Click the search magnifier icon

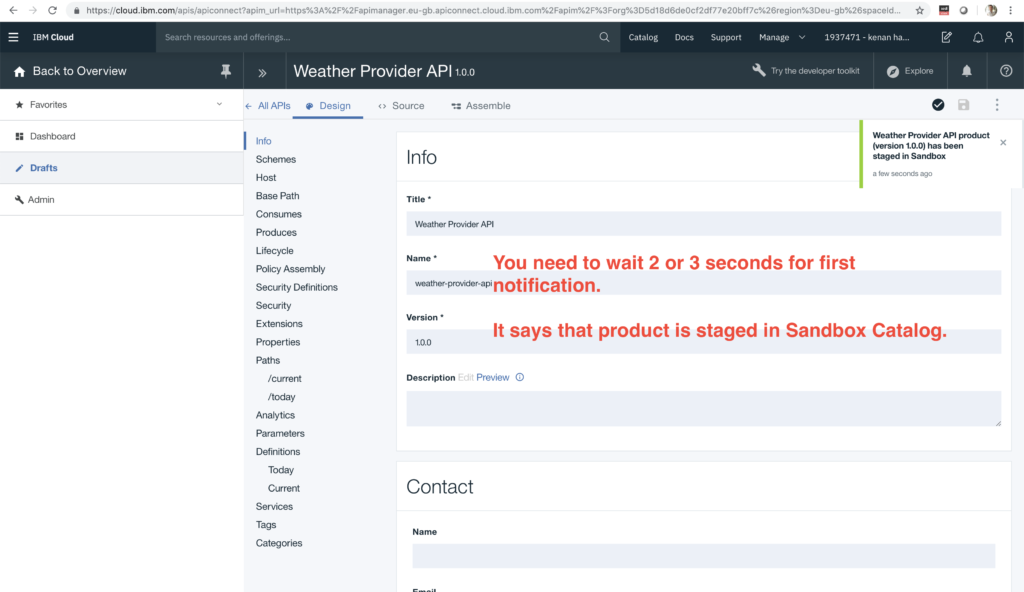click(604, 37)
